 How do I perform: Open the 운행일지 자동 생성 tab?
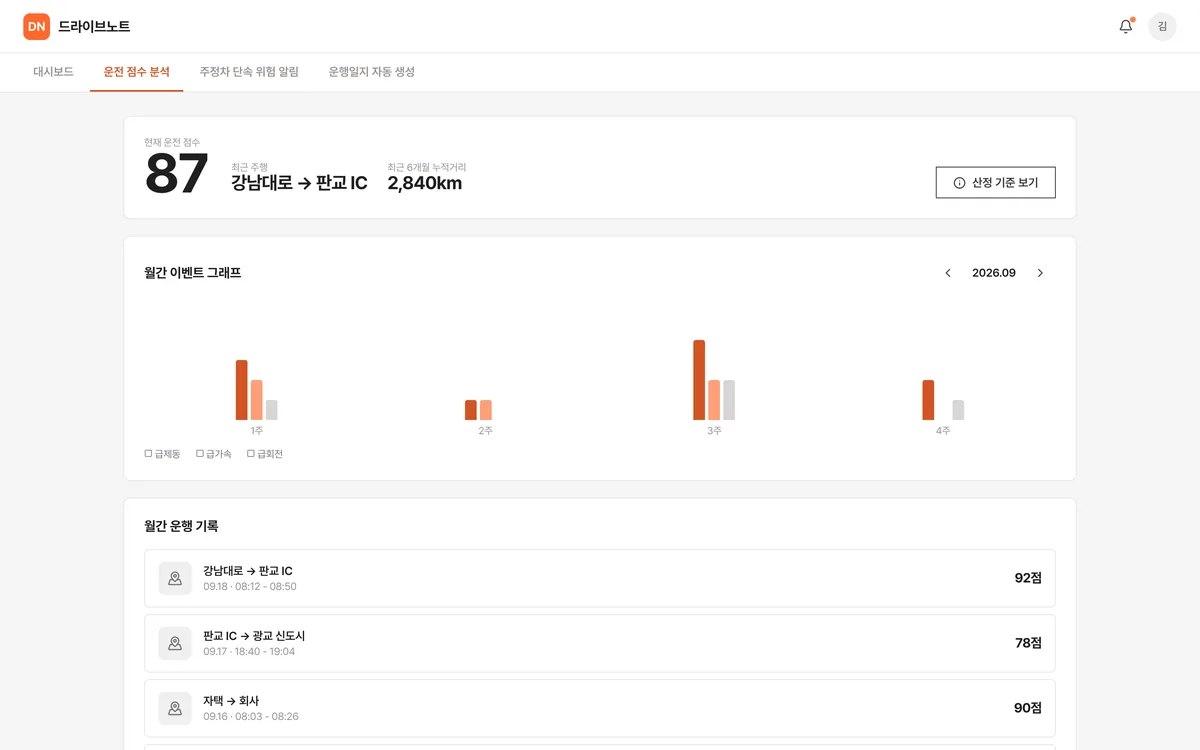372,72
